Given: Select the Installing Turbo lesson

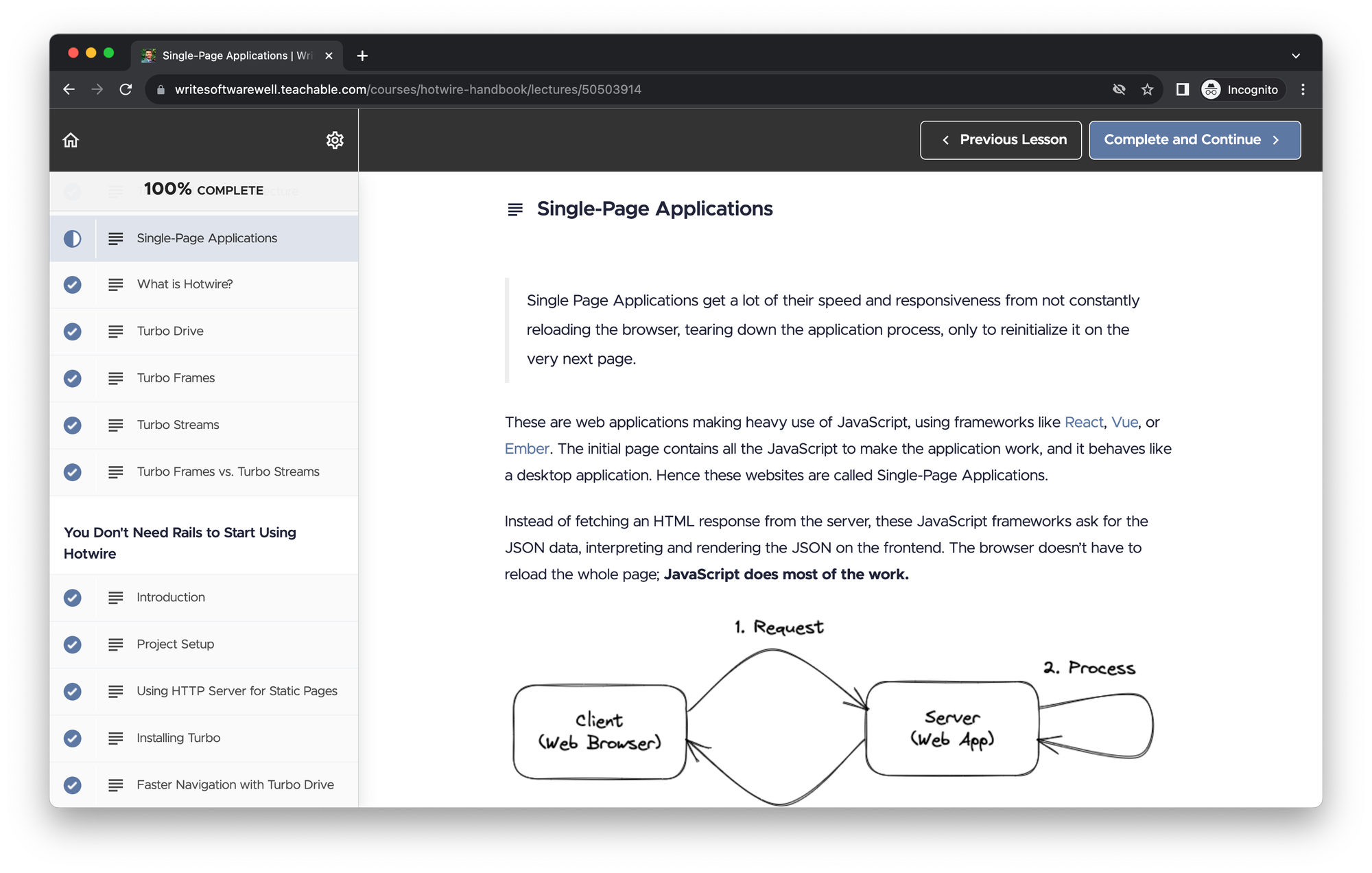Looking at the screenshot, I should click(x=178, y=738).
